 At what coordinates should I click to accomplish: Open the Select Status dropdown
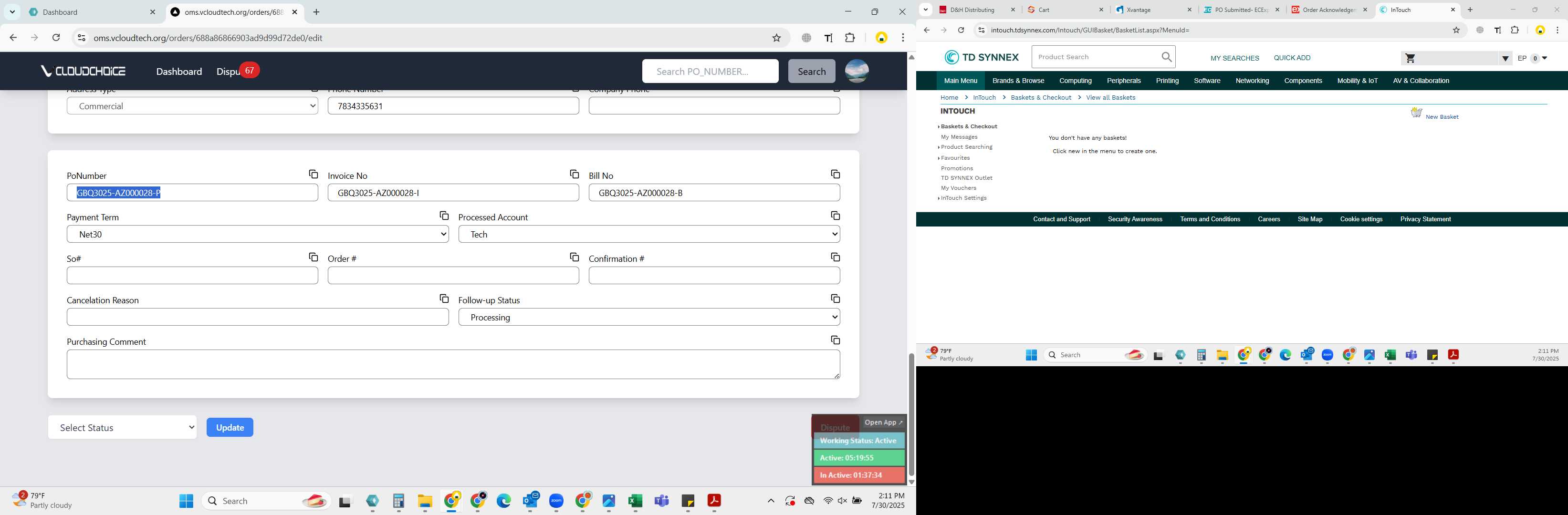click(122, 427)
